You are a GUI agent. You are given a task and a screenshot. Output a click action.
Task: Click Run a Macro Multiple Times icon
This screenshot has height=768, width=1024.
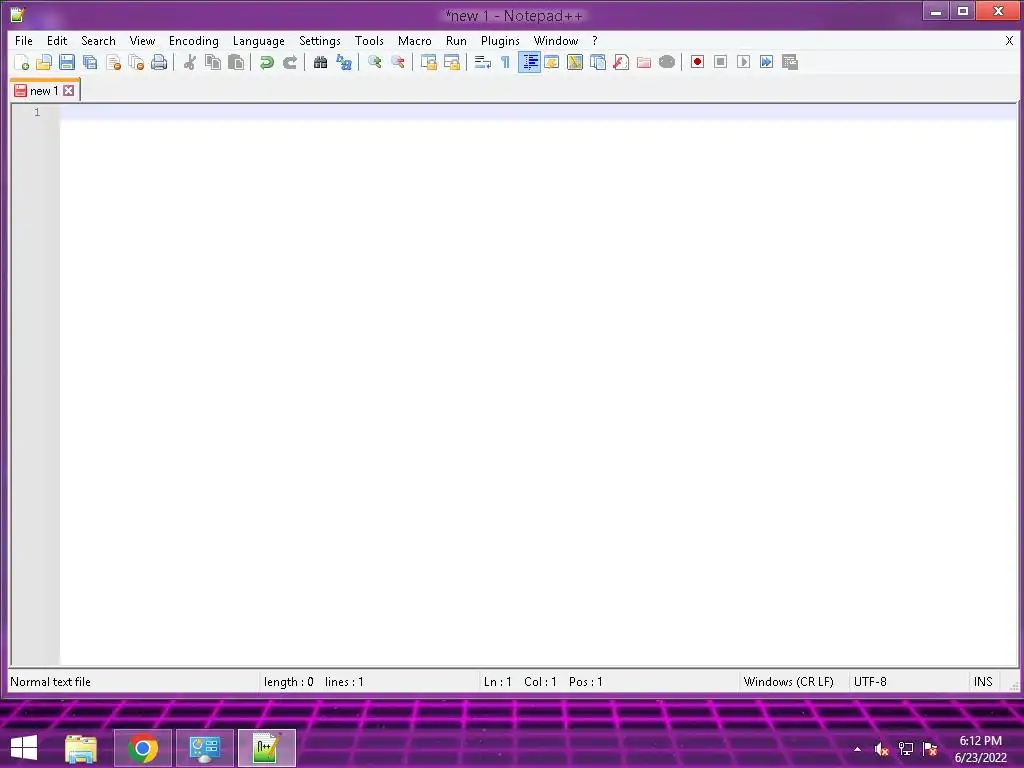point(767,62)
